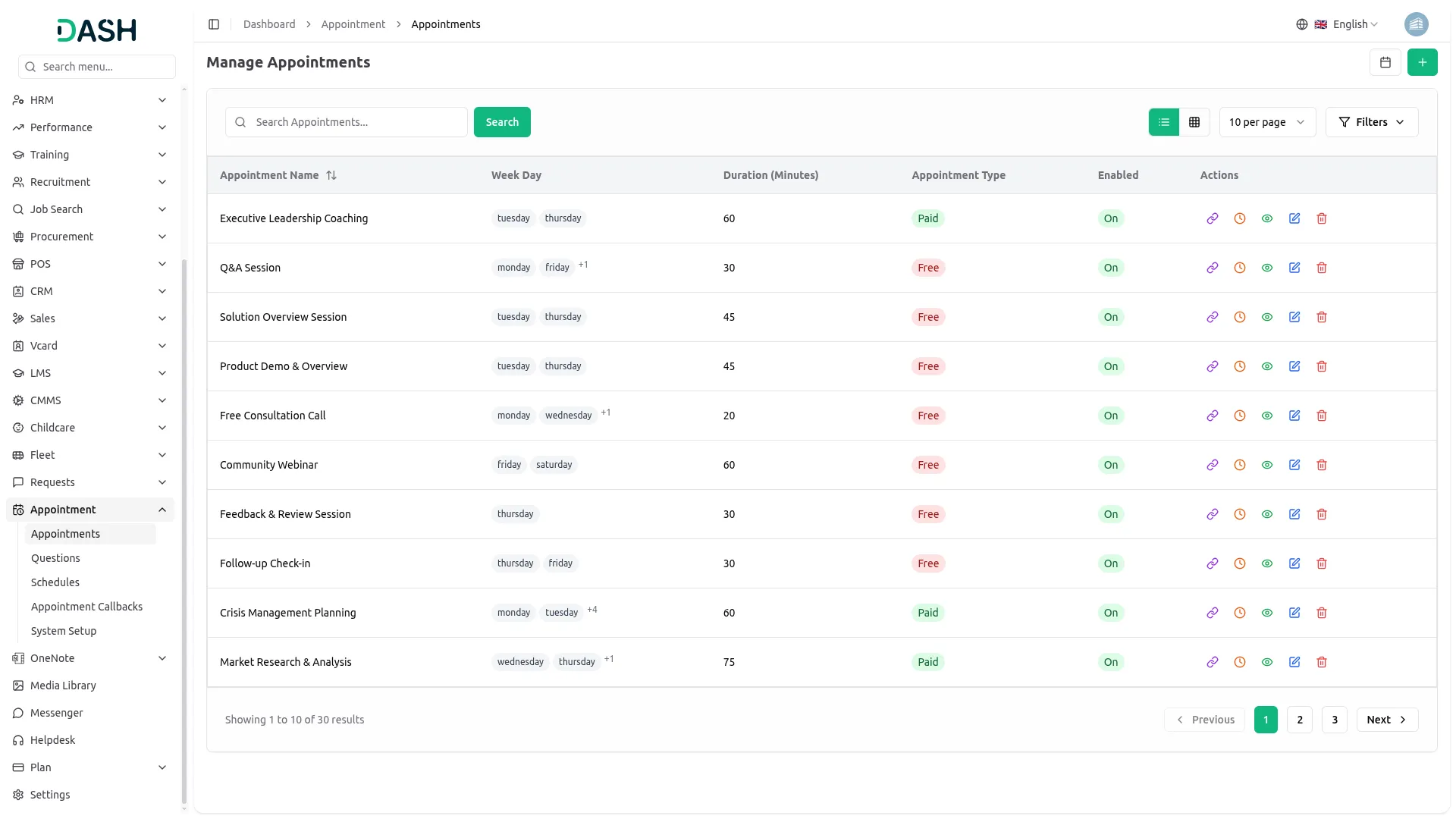Focus the Search Appointments input field
Image resolution: width=1456 pixels, height=819 pixels.
pos(347,122)
